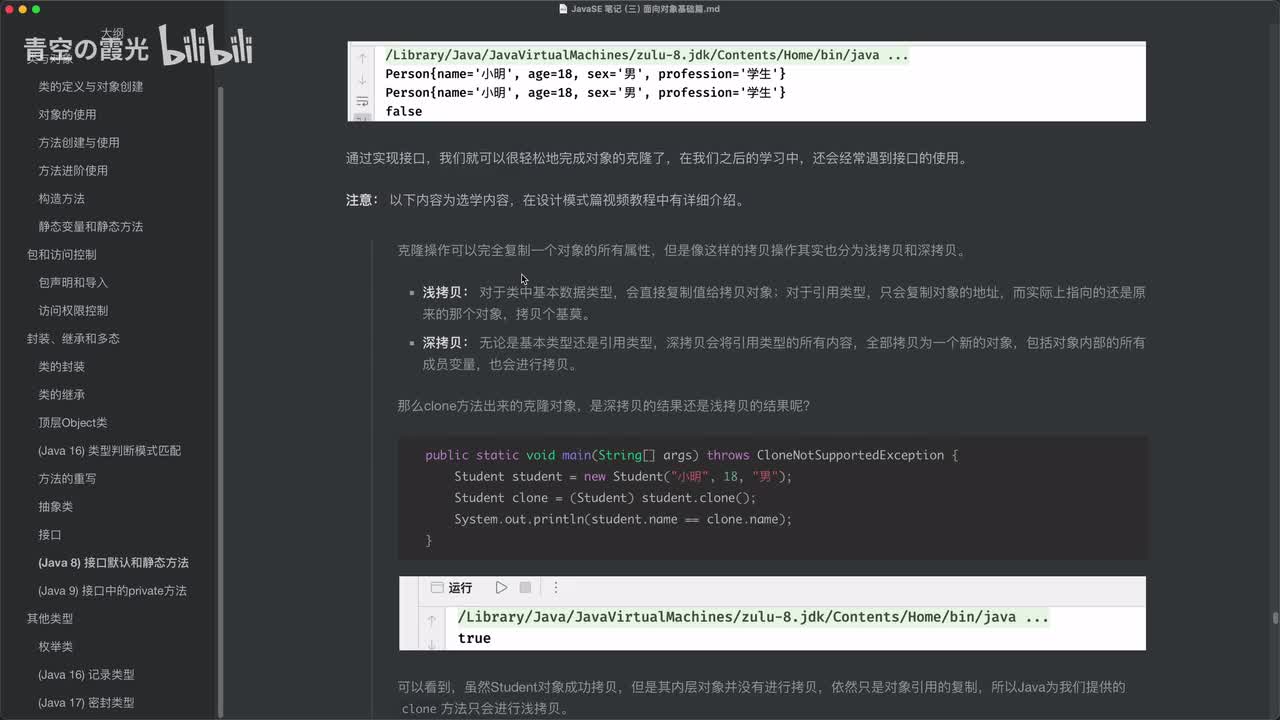Jump to 接口 outline entry
This screenshot has width=1280, height=720.
pyautogui.click(x=50, y=535)
